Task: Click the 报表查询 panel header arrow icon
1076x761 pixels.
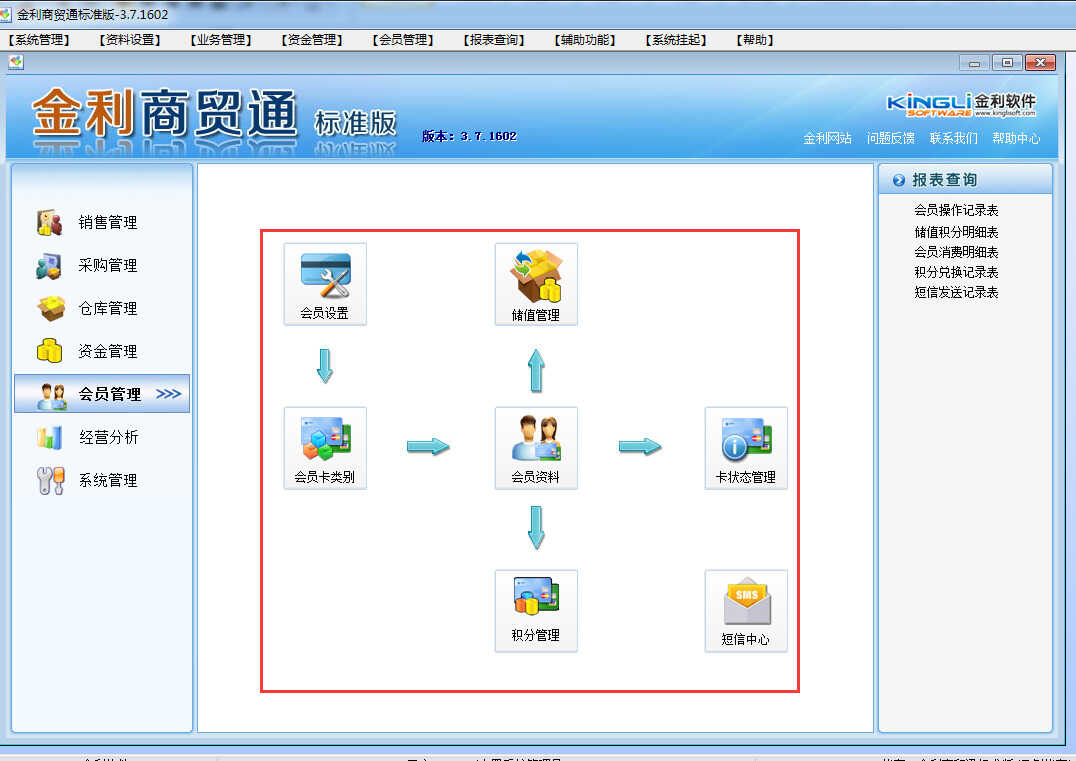Action: [x=898, y=180]
